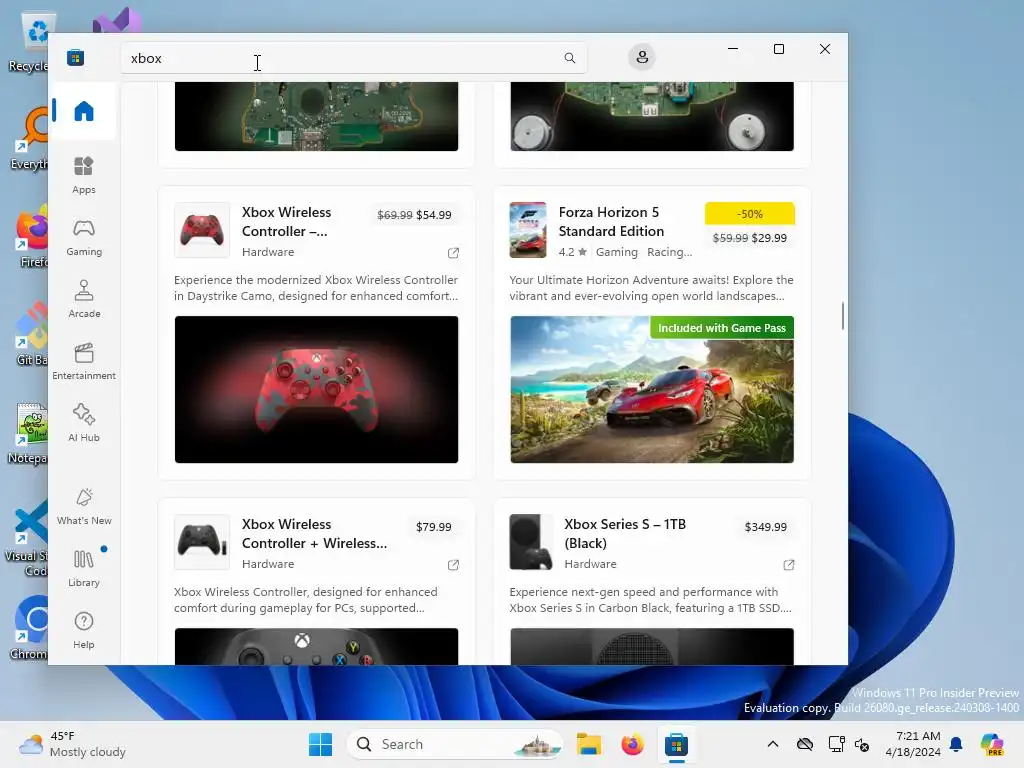Open external link icon for Daystrike Camo controller
Image resolution: width=1024 pixels, height=768 pixels.
pos(453,253)
